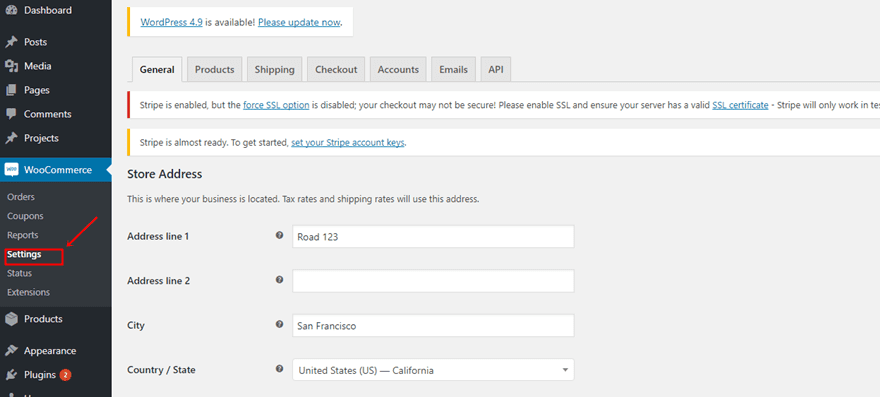Click the Posts pushpin icon
This screenshot has width=880, height=397.
[x=11, y=42]
